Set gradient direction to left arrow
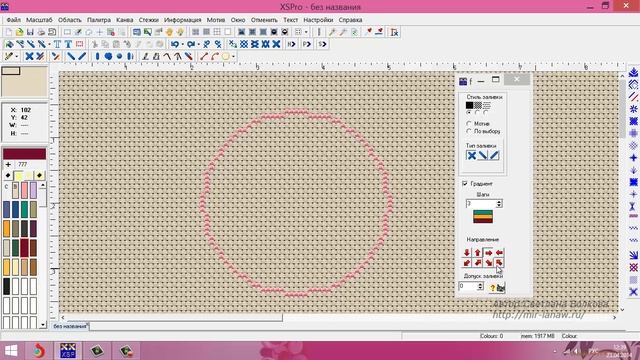Image resolution: width=640 pixels, height=360 pixels. click(499, 253)
